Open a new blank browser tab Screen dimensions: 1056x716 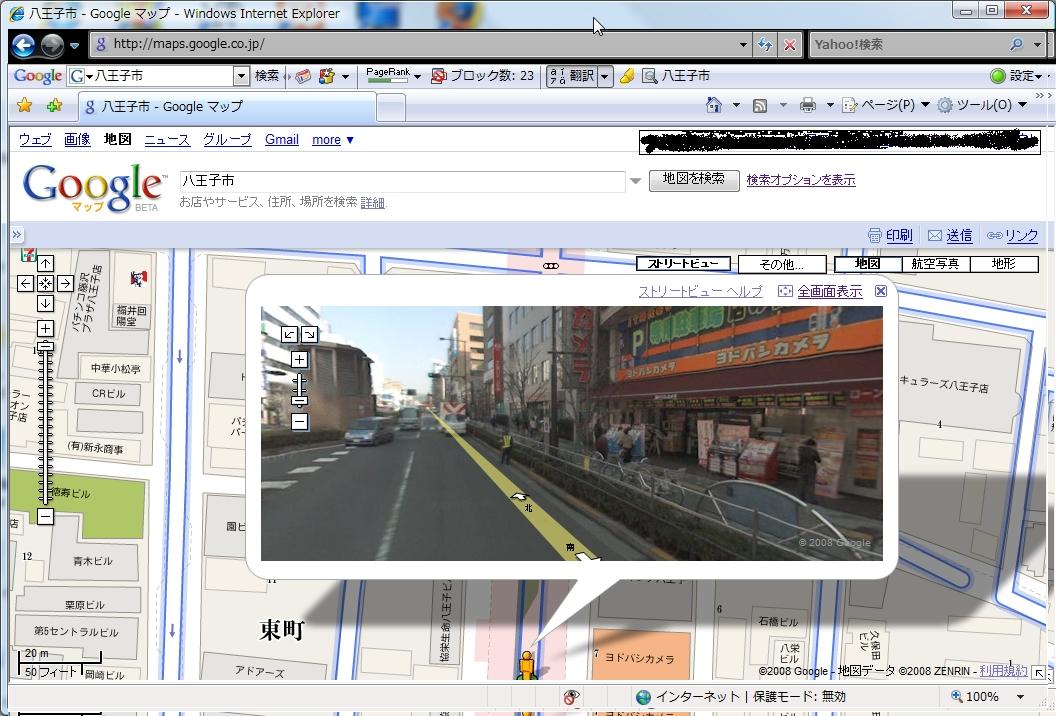pos(391,107)
